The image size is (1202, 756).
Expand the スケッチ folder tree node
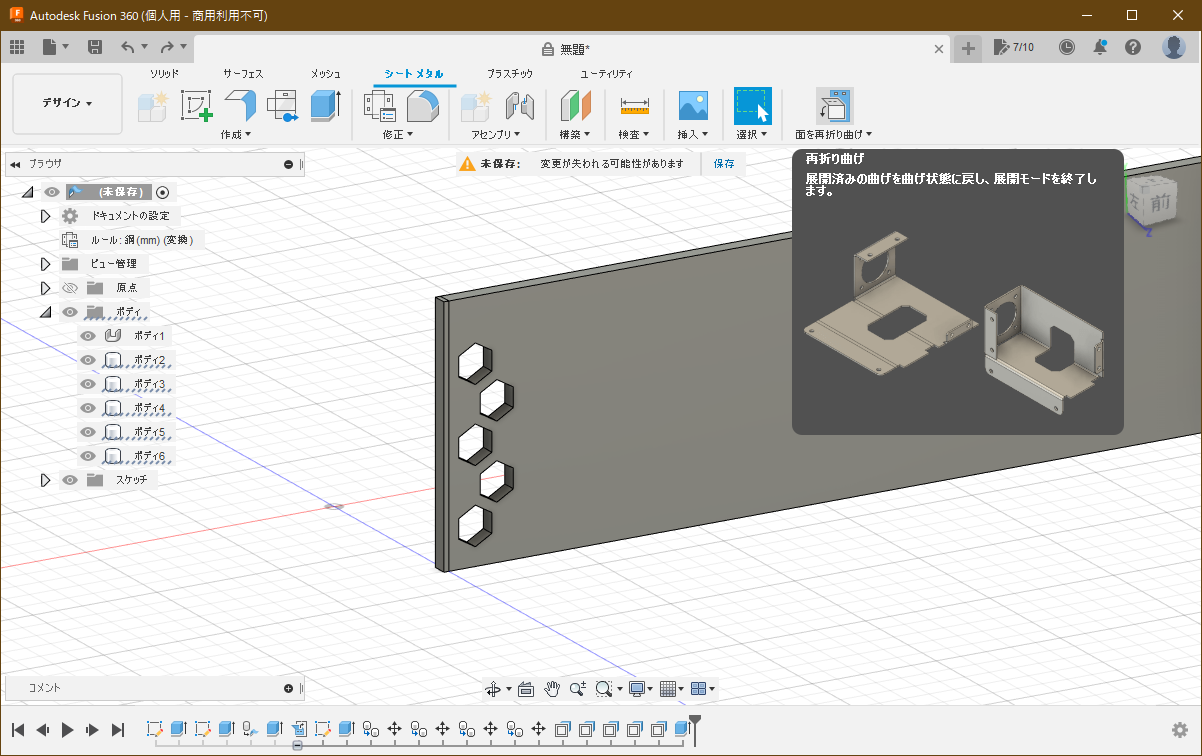45,480
